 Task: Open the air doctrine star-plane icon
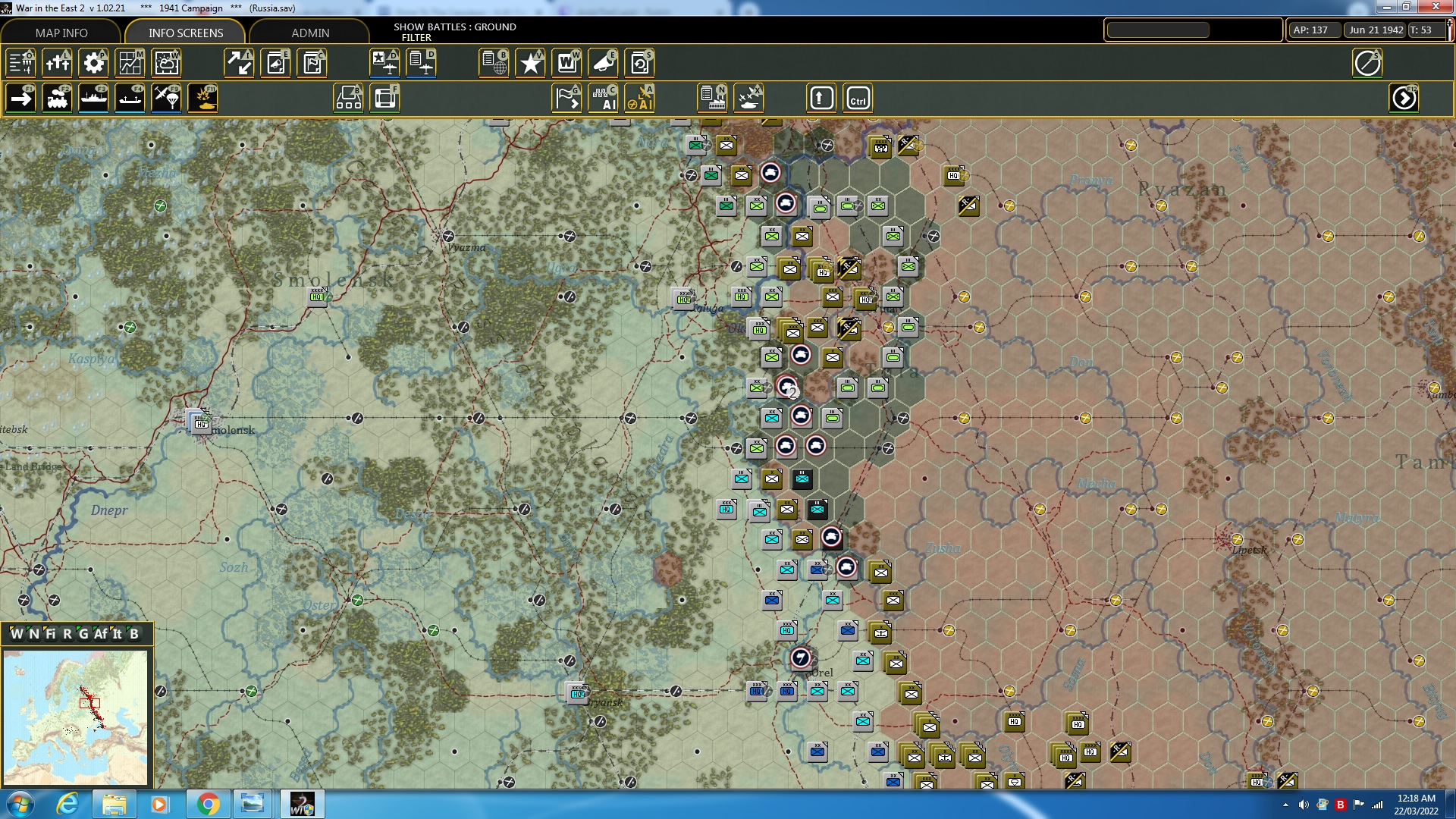tap(384, 63)
